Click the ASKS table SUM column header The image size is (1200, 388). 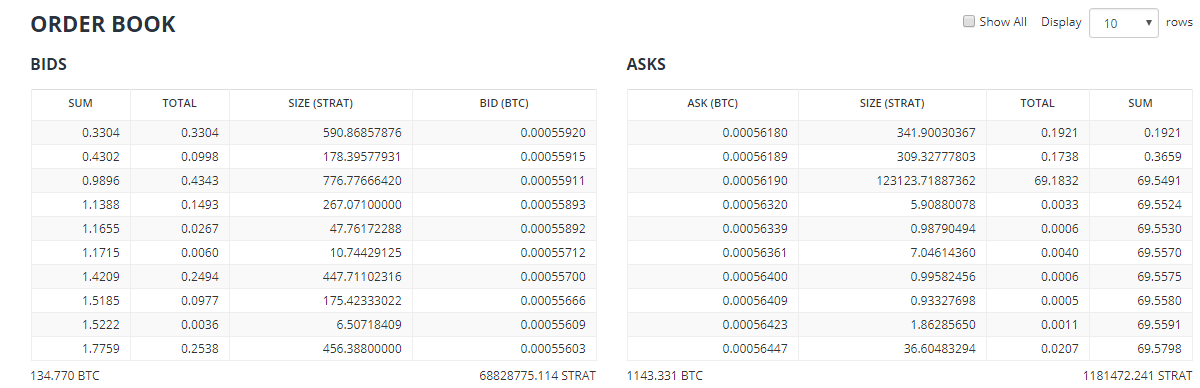point(1140,103)
